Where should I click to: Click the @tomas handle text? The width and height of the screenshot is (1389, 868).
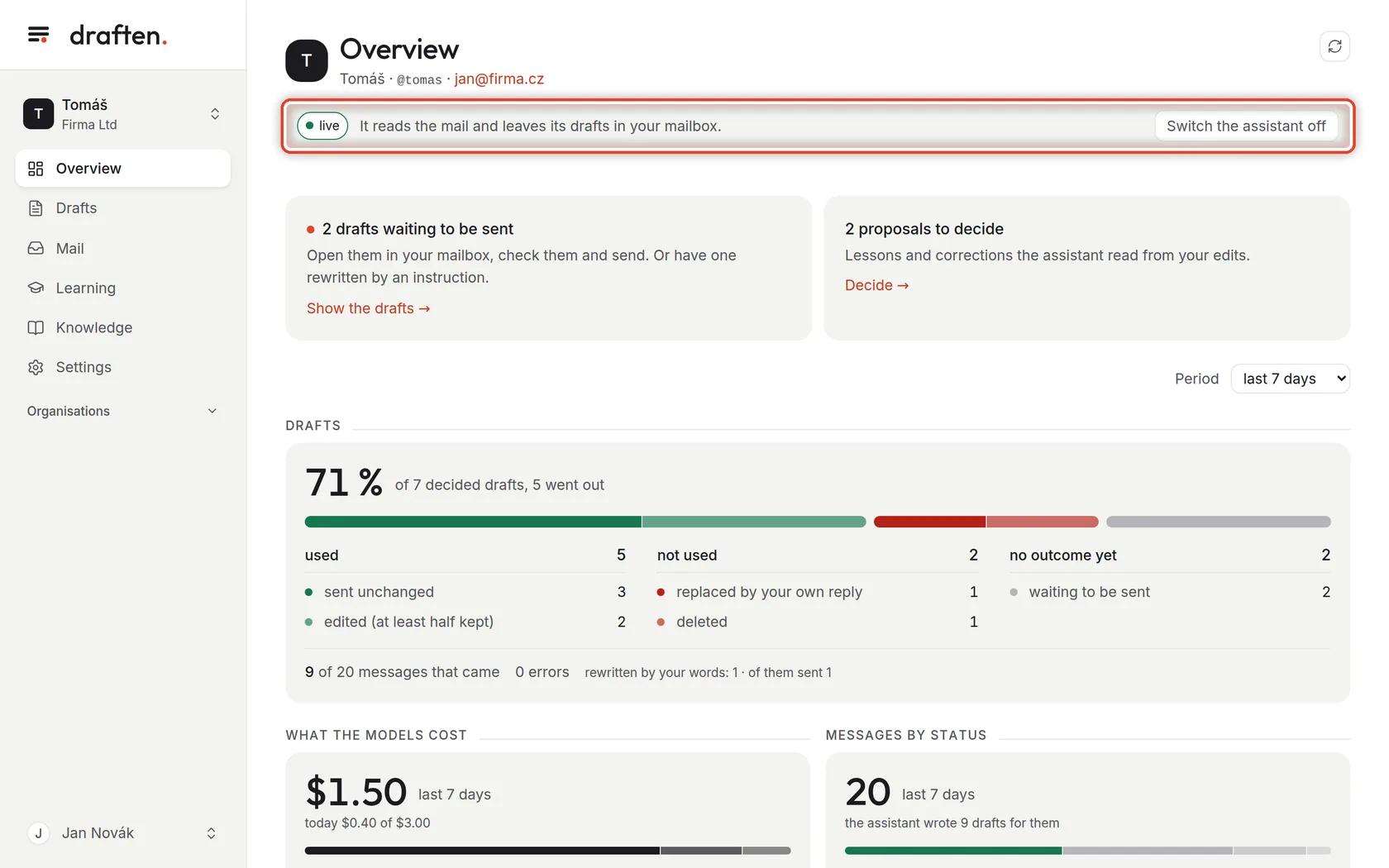(x=419, y=79)
